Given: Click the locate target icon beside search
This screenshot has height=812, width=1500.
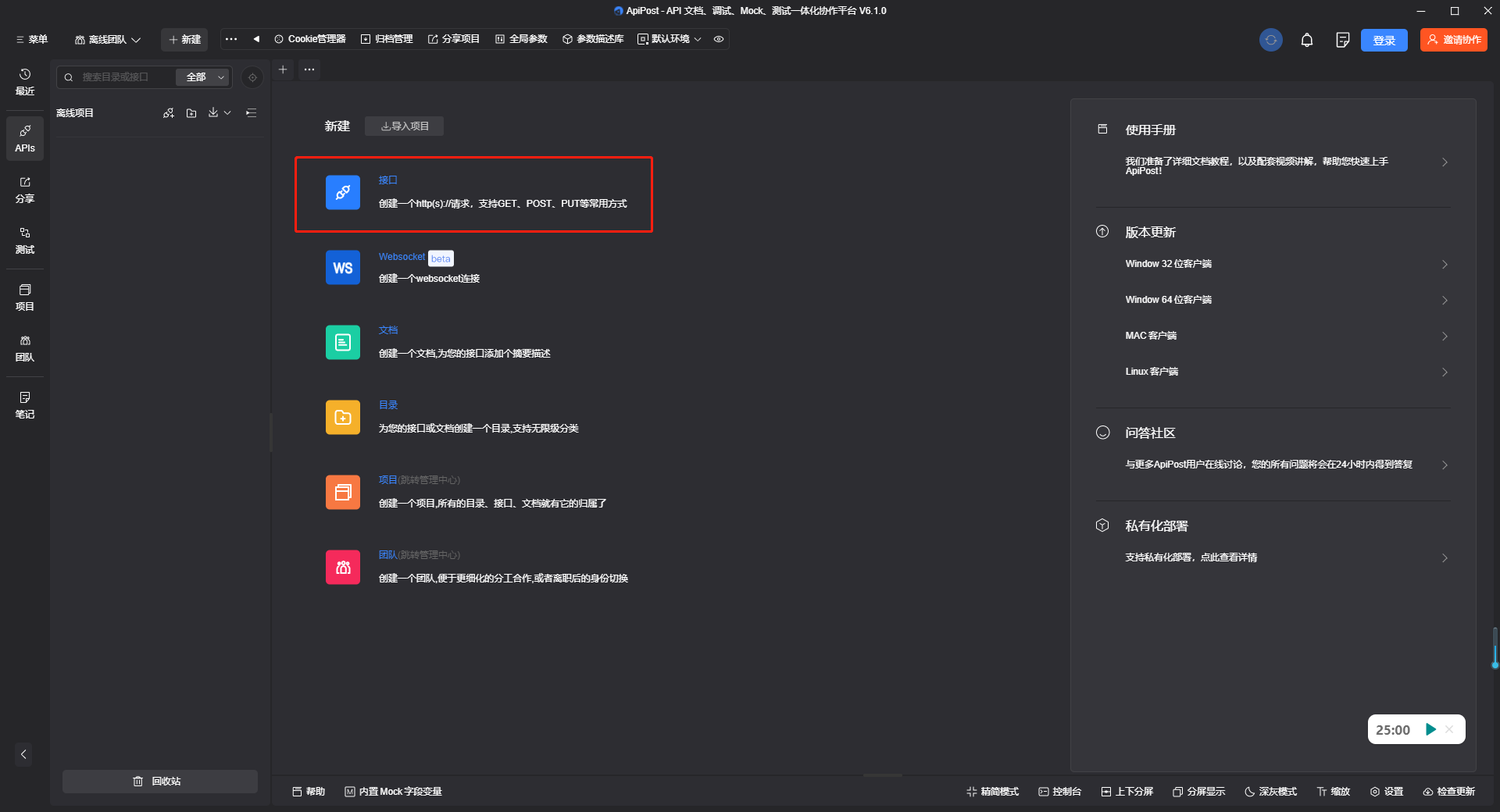Looking at the screenshot, I should 252,77.
